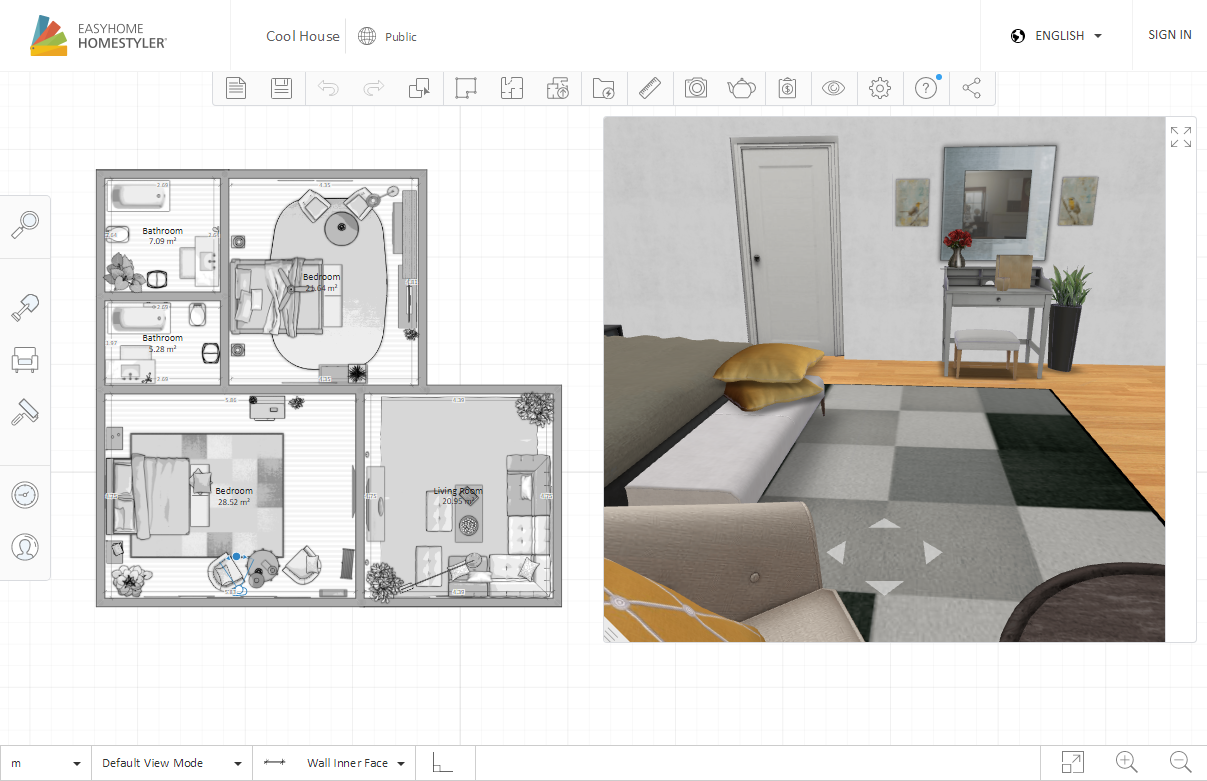Screen dimensions: 1207x781
Task: Click the fit-to-screen icon at bottom right
Action: (x=1072, y=762)
